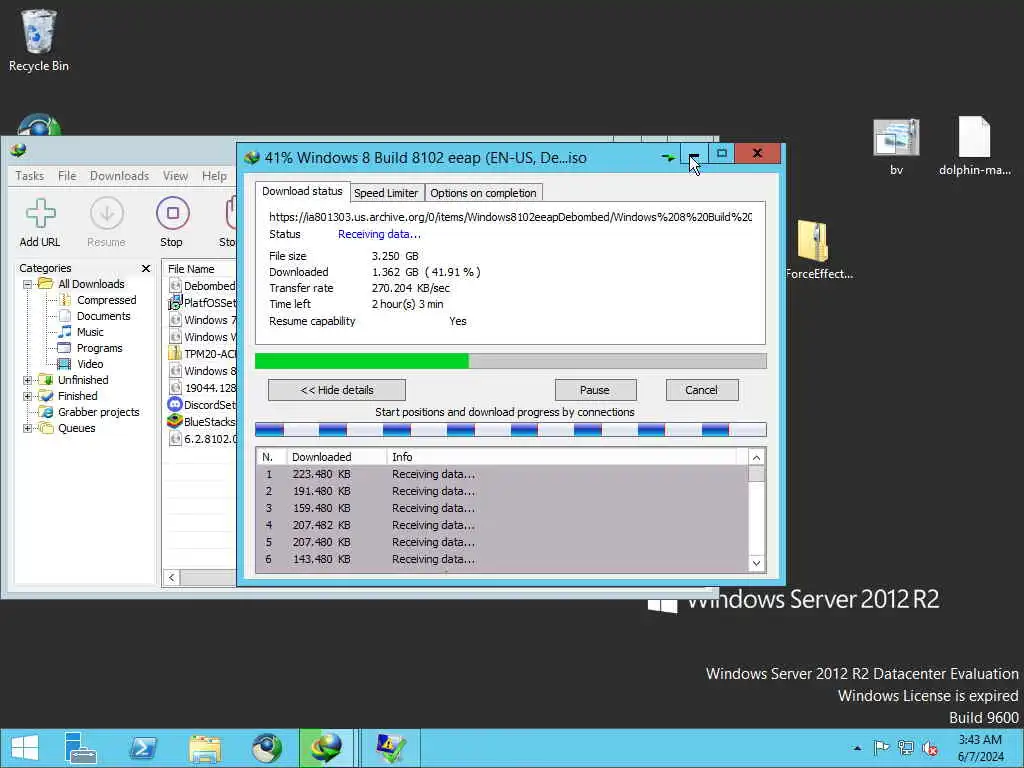Click the Hide details button

337,390
